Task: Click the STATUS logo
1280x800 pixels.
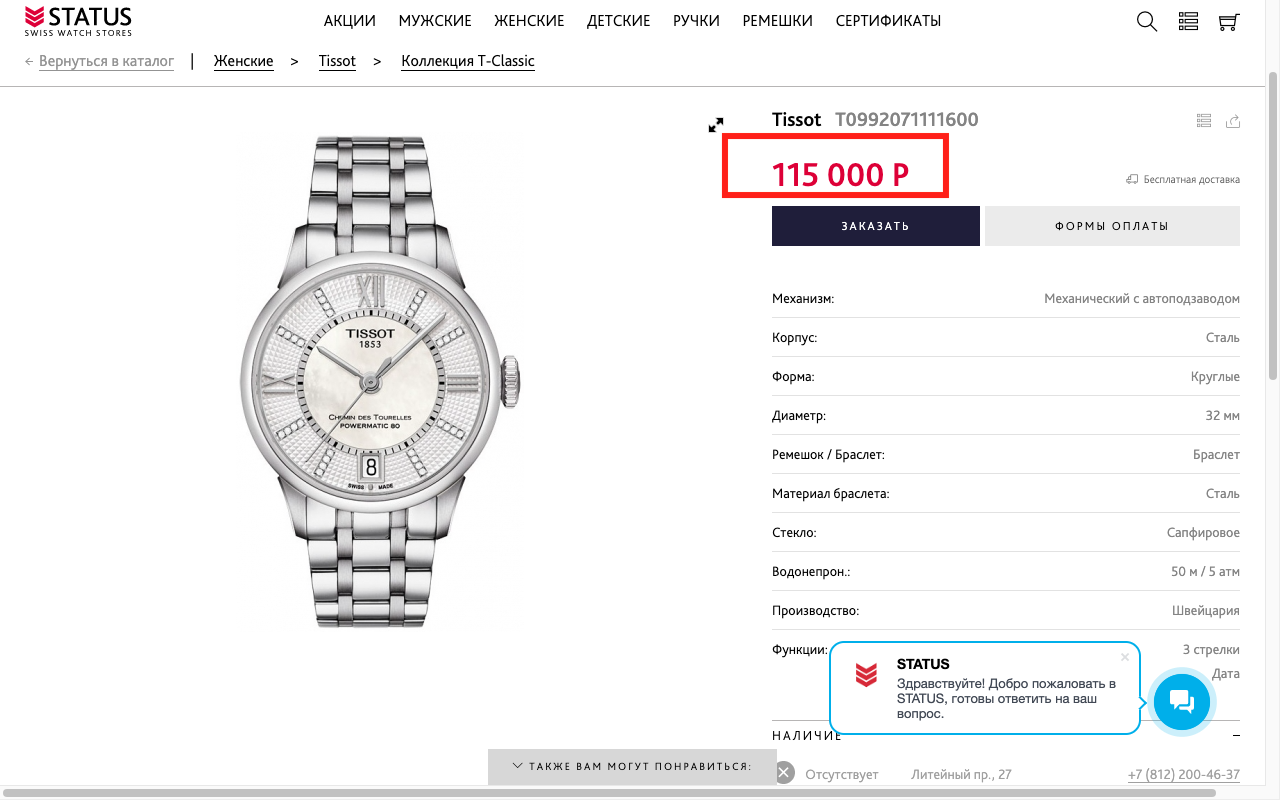Action: (78, 22)
